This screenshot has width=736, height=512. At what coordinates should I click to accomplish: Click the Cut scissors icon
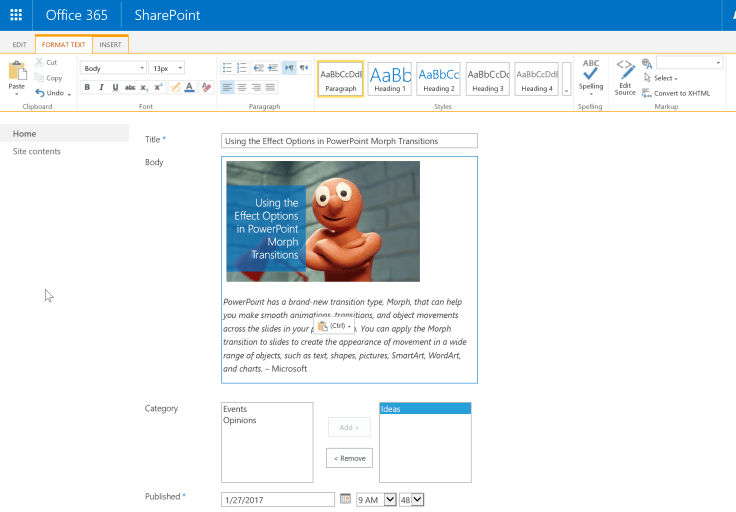coord(39,62)
